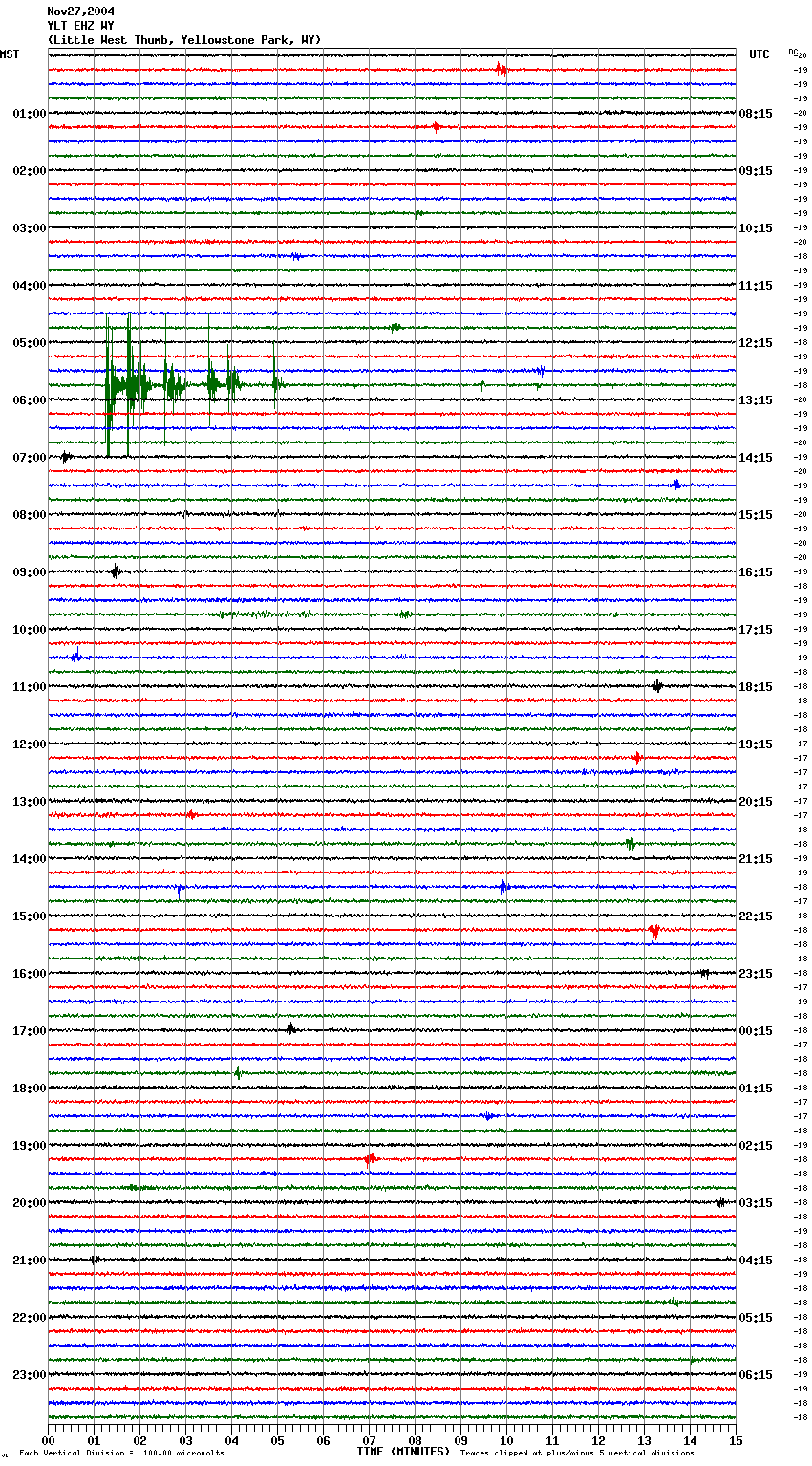This screenshot has height=1466, width=812.
Task: Select the 03:00 MST row label
Action: click(x=30, y=228)
